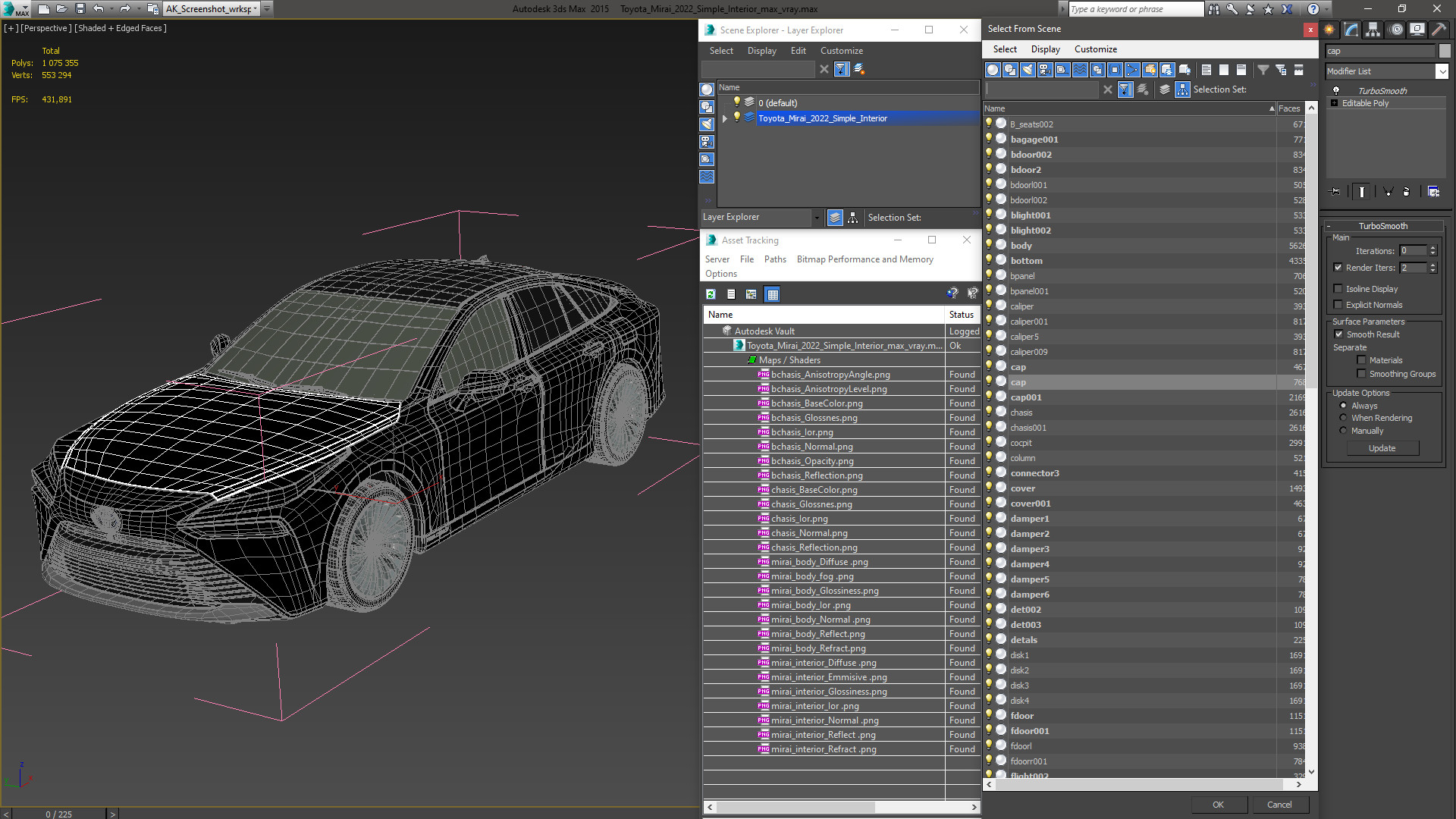Viewport: 1456px width, 819px height.
Task: Remove modifier with the trash can icon
Action: click(x=1407, y=192)
